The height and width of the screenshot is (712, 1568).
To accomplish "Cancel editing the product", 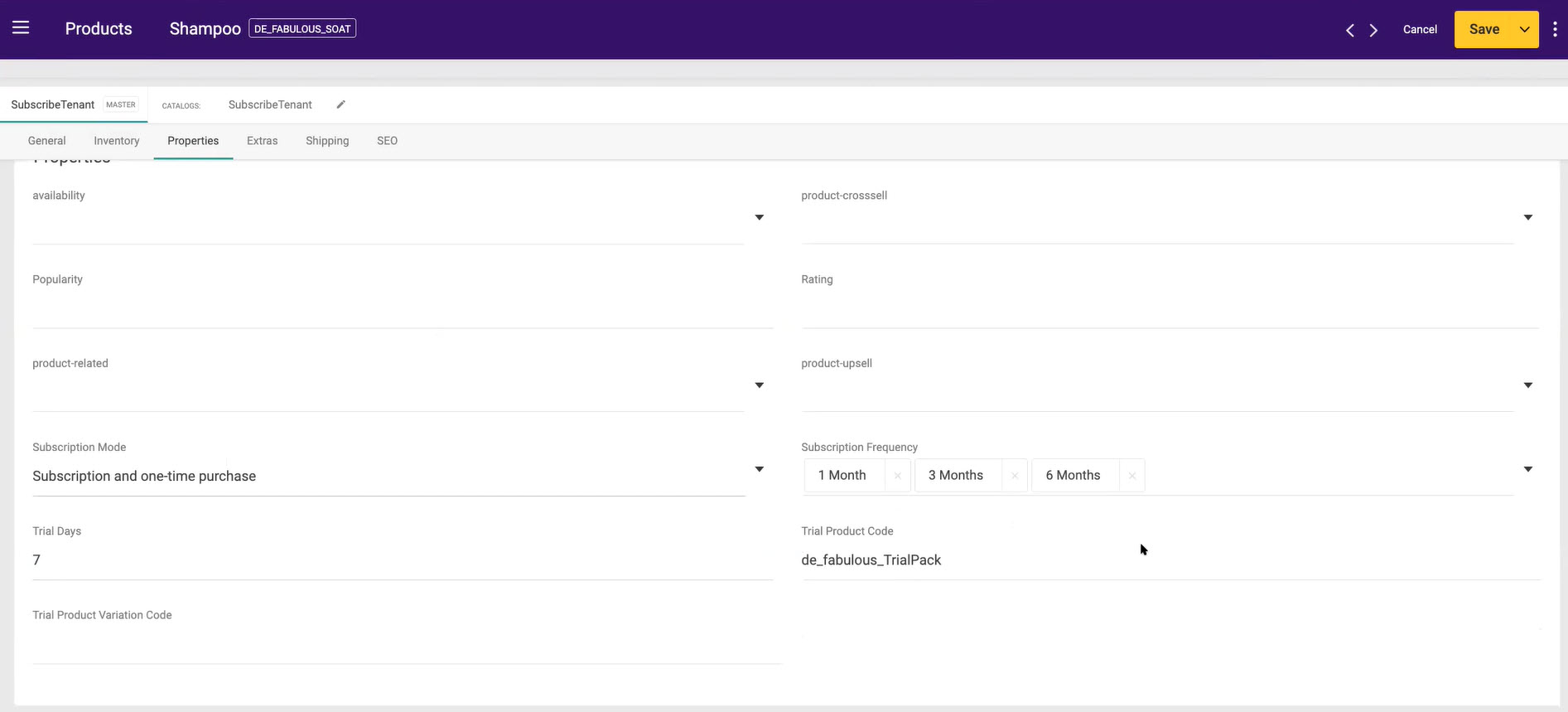I will click(1420, 29).
